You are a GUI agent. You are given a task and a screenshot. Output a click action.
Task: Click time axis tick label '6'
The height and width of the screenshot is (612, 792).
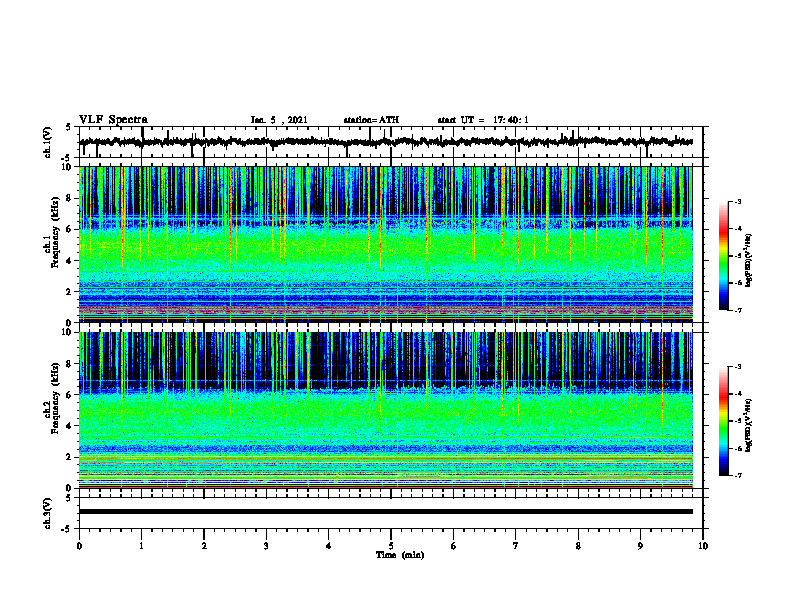(x=454, y=546)
